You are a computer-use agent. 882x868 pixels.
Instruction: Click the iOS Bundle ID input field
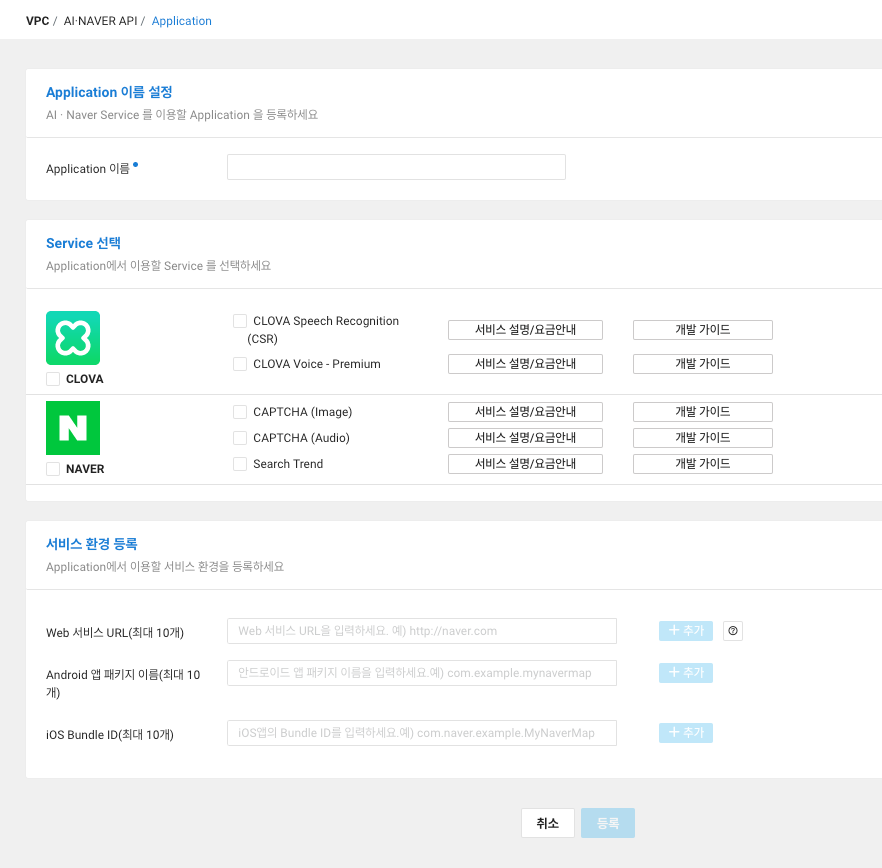422,733
